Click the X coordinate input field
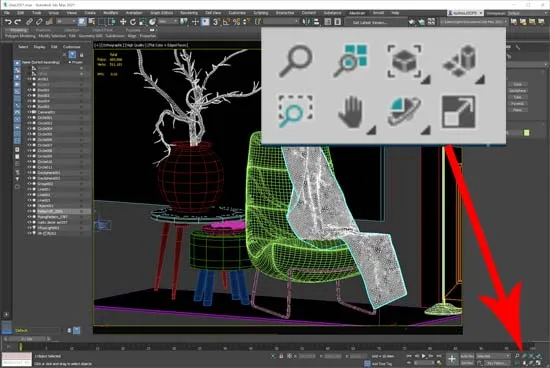Viewport: 550px width, 368px height. click(307, 356)
